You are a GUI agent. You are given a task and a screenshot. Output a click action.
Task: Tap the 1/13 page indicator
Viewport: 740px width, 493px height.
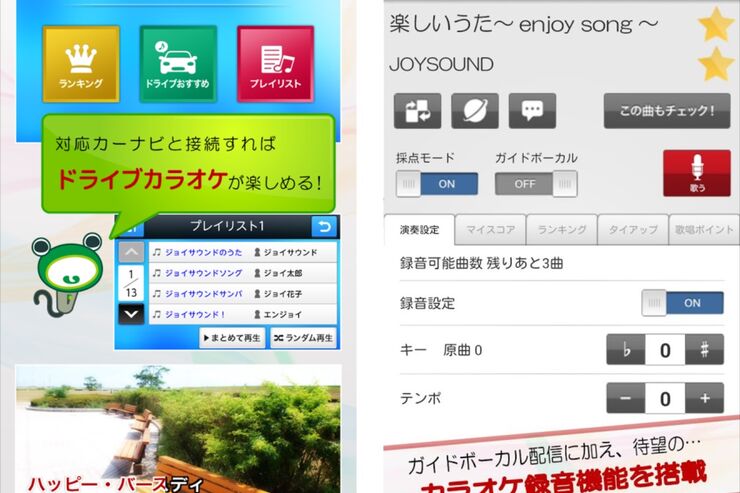tap(131, 284)
